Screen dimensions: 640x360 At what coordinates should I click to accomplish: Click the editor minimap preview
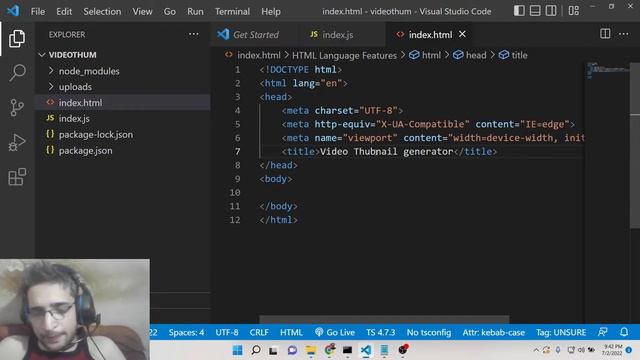pos(608,70)
